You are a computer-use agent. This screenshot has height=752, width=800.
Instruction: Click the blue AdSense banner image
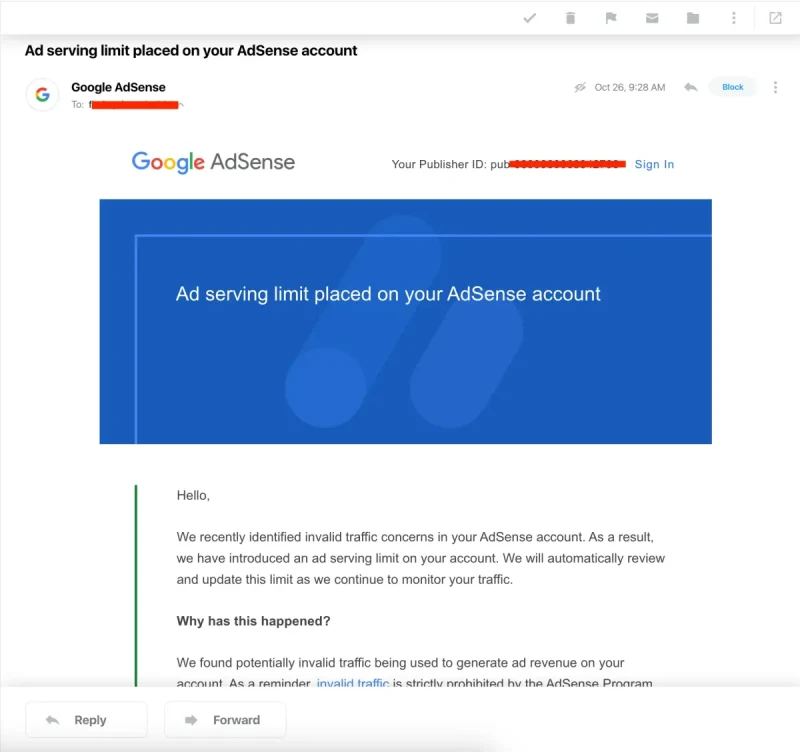tap(405, 321)
